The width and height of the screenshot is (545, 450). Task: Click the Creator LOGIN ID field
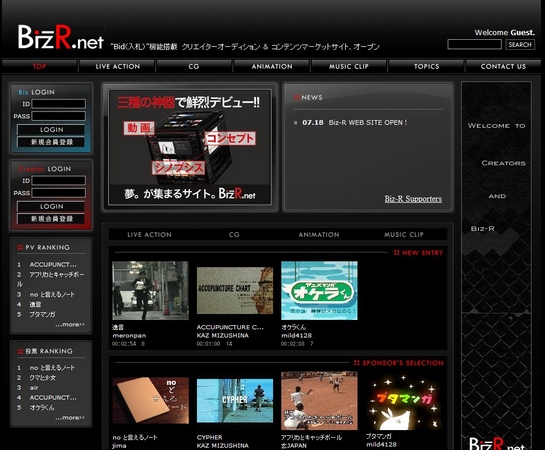point(59,181)
